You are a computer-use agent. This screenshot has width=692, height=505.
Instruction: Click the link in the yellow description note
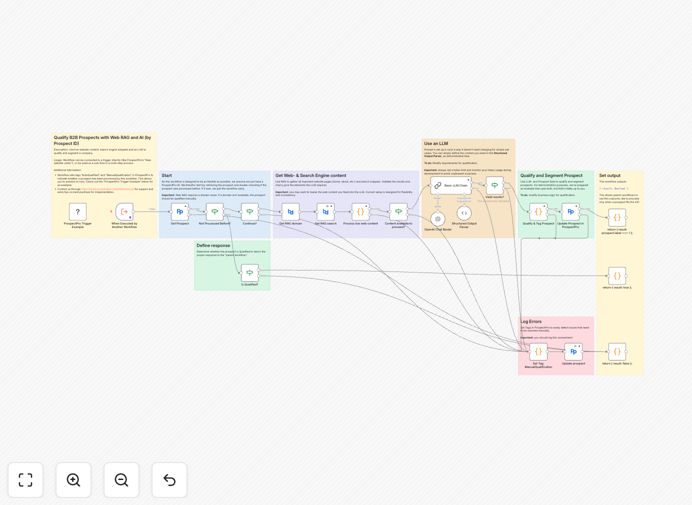pos(107,189)
